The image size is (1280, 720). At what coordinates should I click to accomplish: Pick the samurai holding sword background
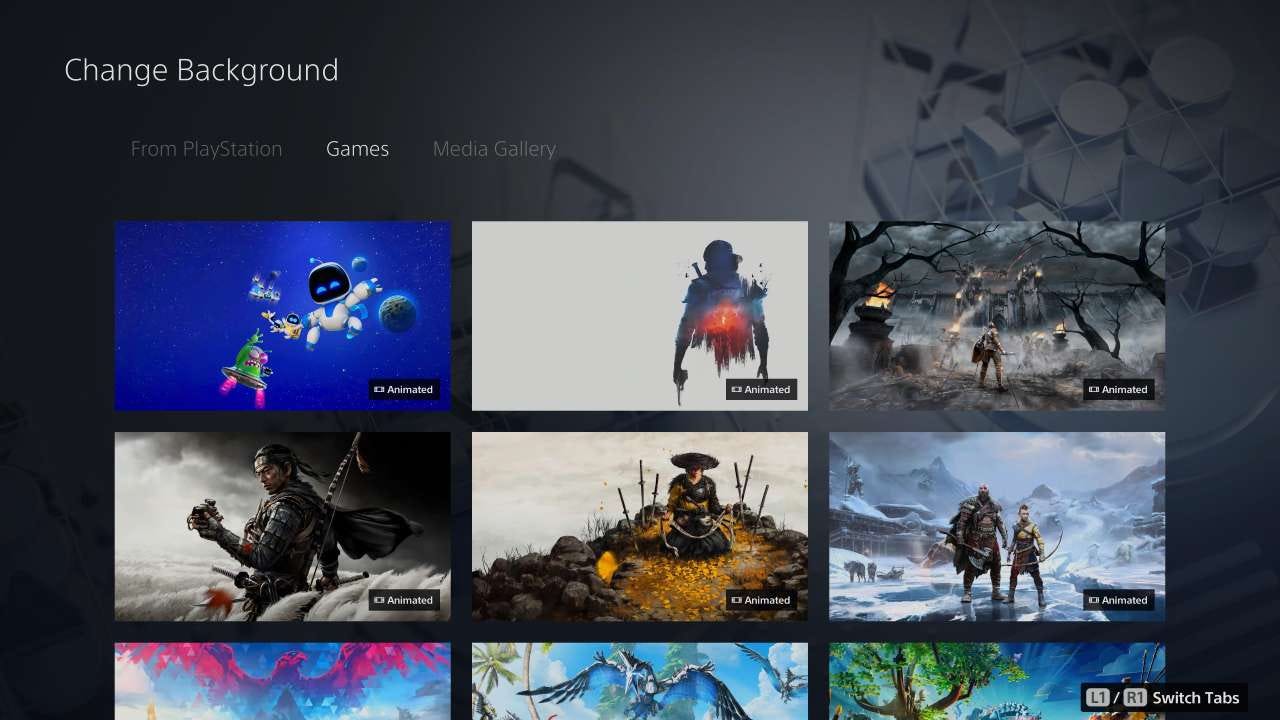(282, 526)
